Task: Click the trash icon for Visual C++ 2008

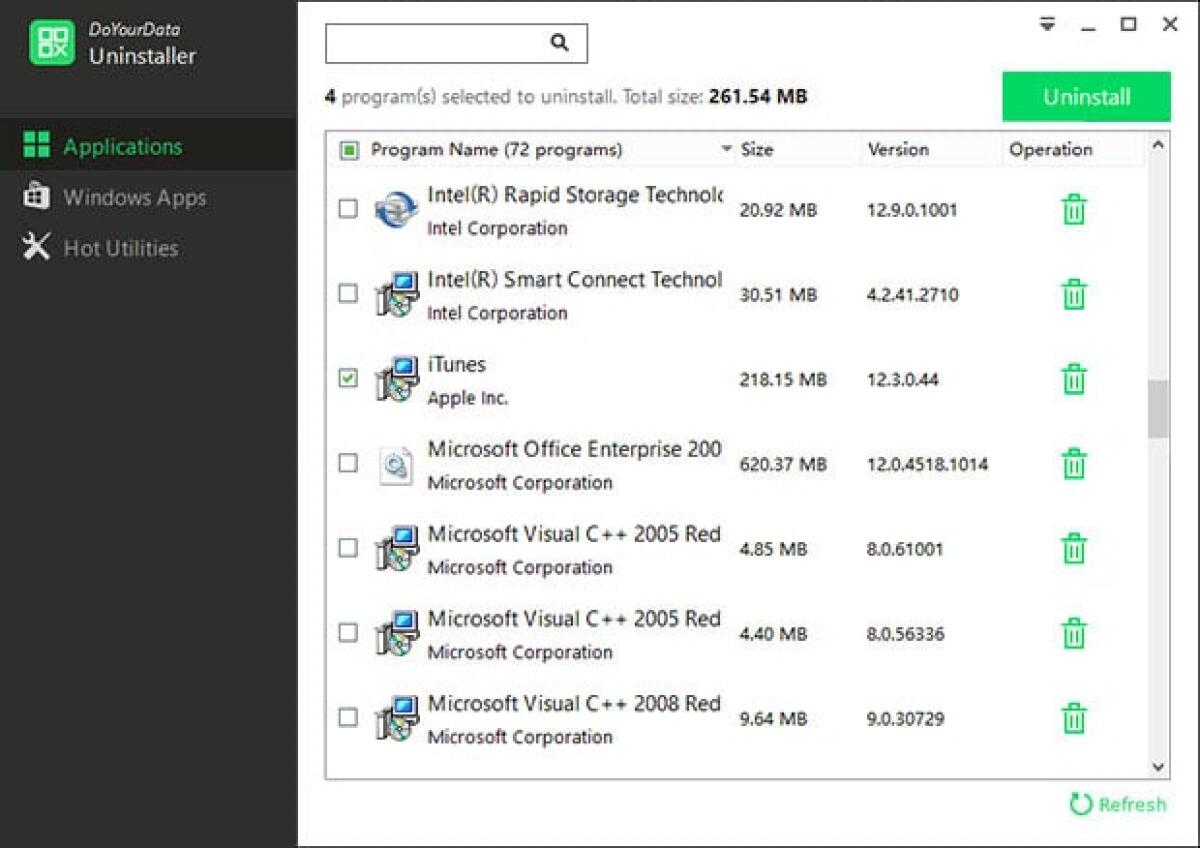Action: 1073,718
